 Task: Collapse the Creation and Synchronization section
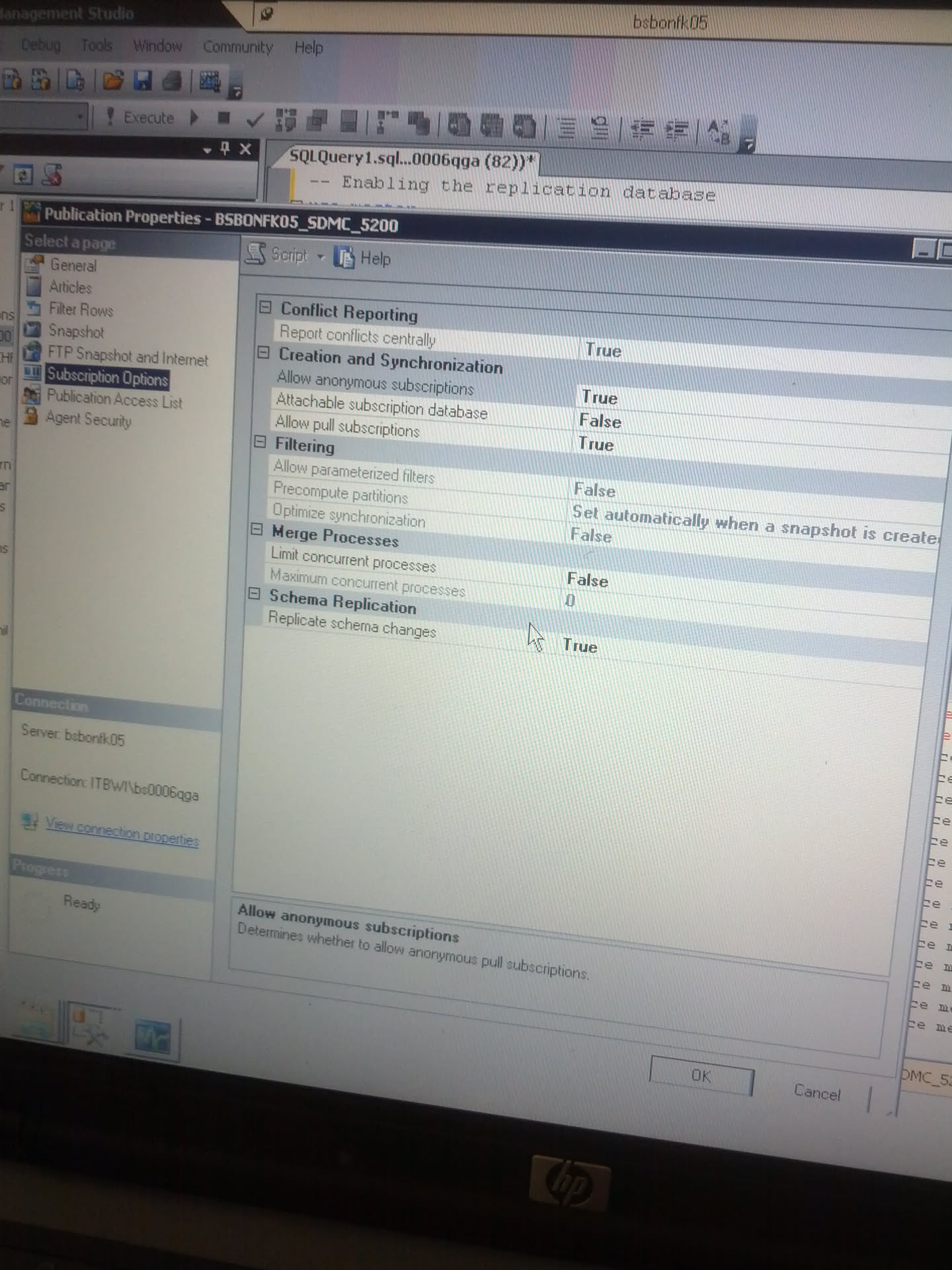(264, 353)
